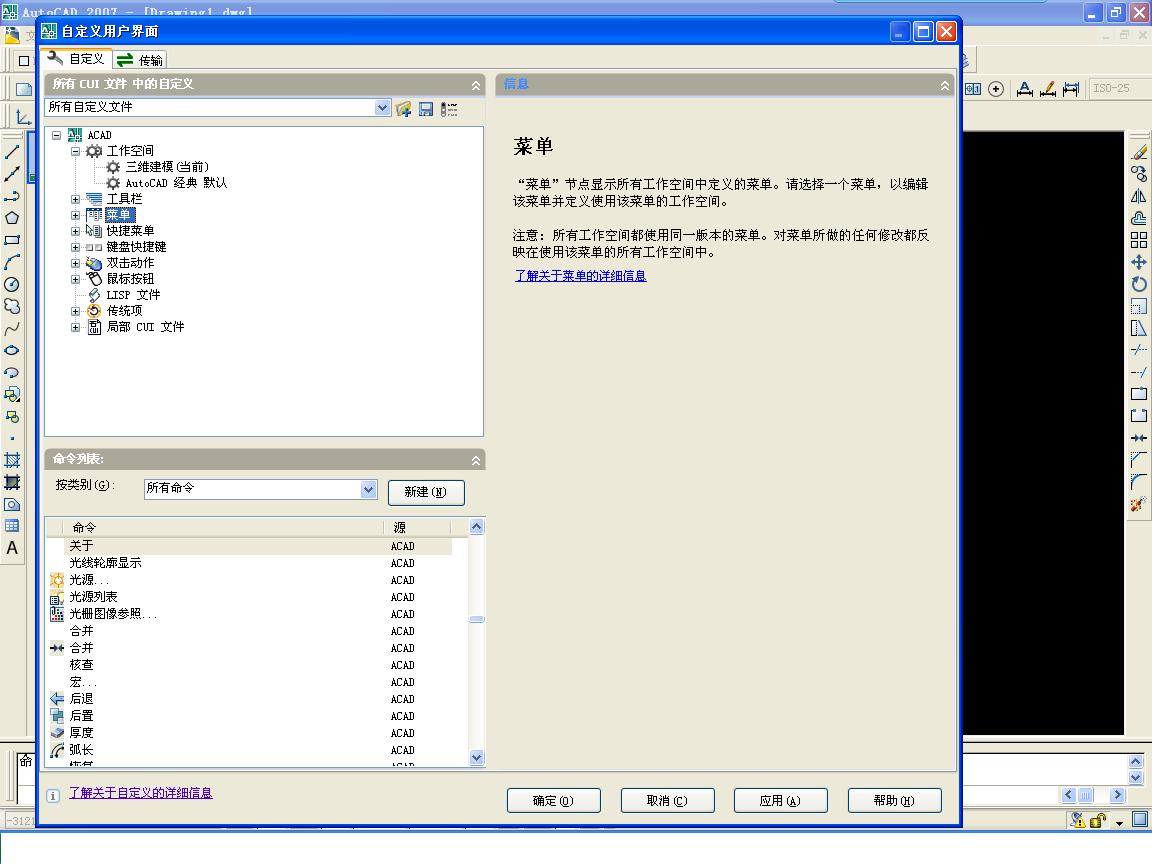Open the load partial customization file icon

click(x=403, y=109)
